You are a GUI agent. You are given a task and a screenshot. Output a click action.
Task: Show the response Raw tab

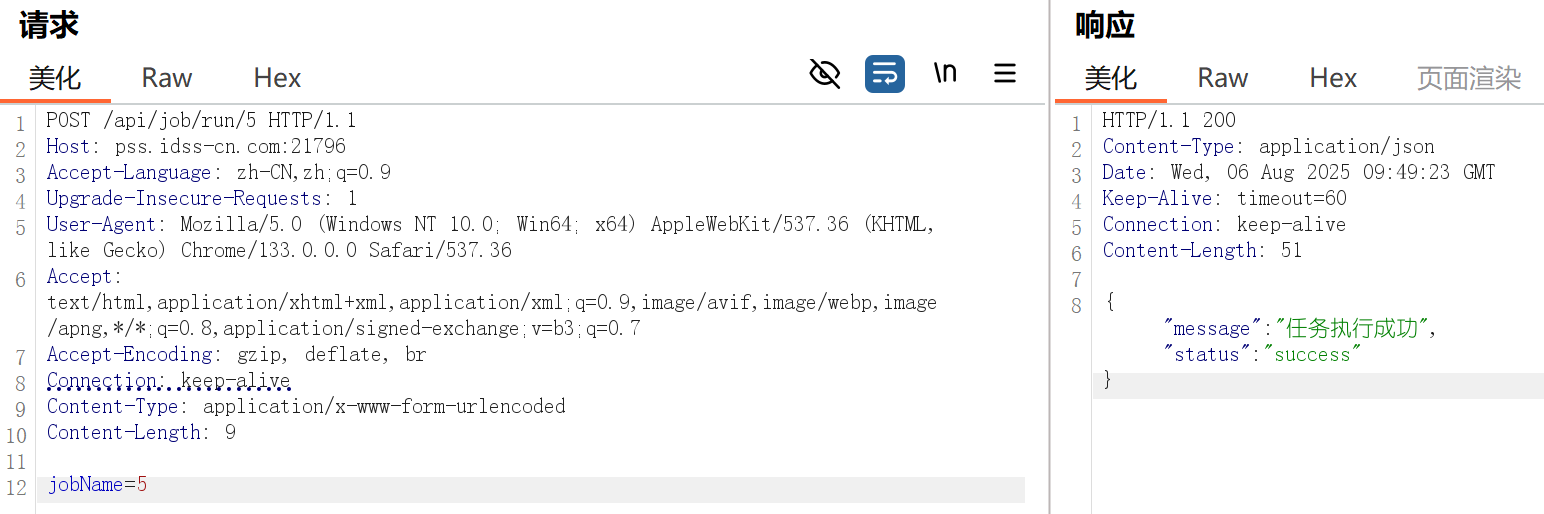pos(1223,78)
